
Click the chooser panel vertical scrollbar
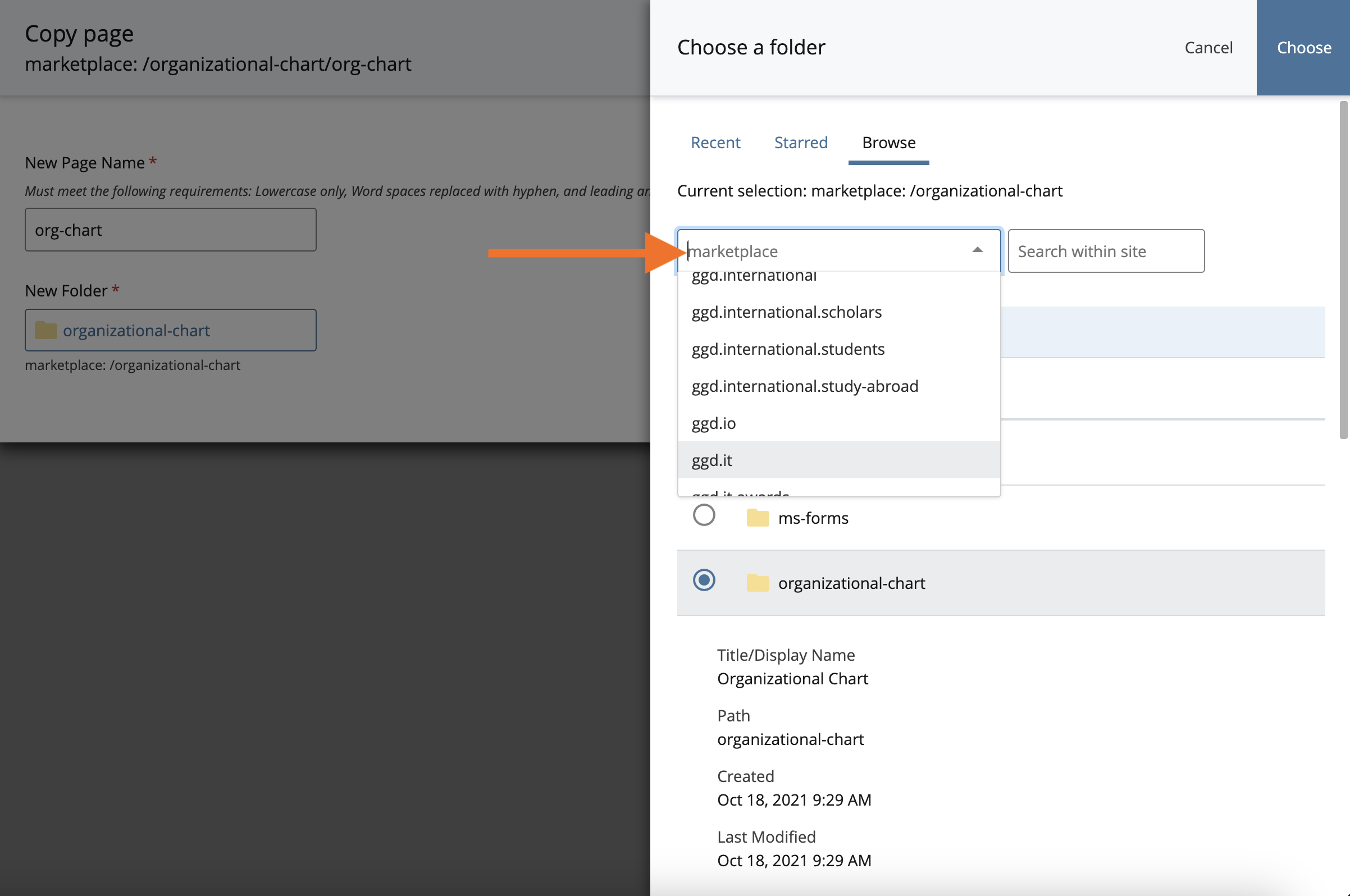(x=1343, y=269)
